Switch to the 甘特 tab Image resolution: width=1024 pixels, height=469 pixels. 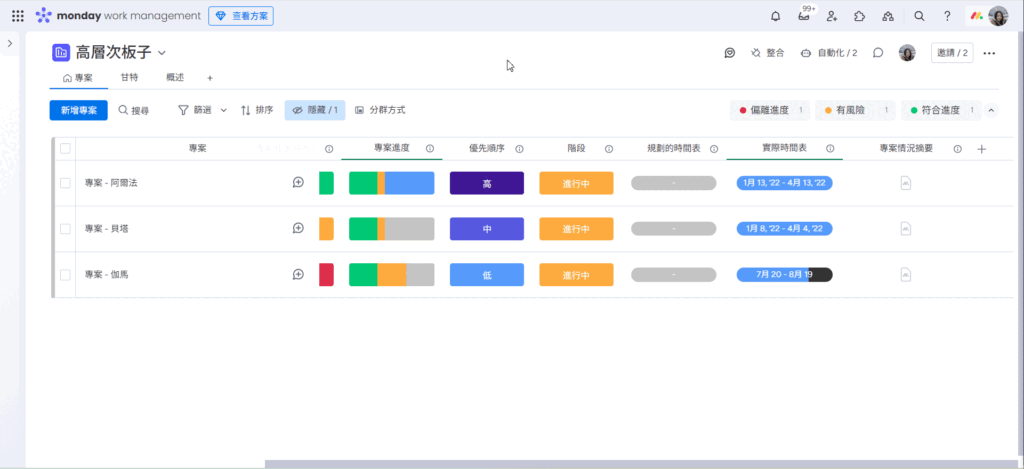coord(129,77)
